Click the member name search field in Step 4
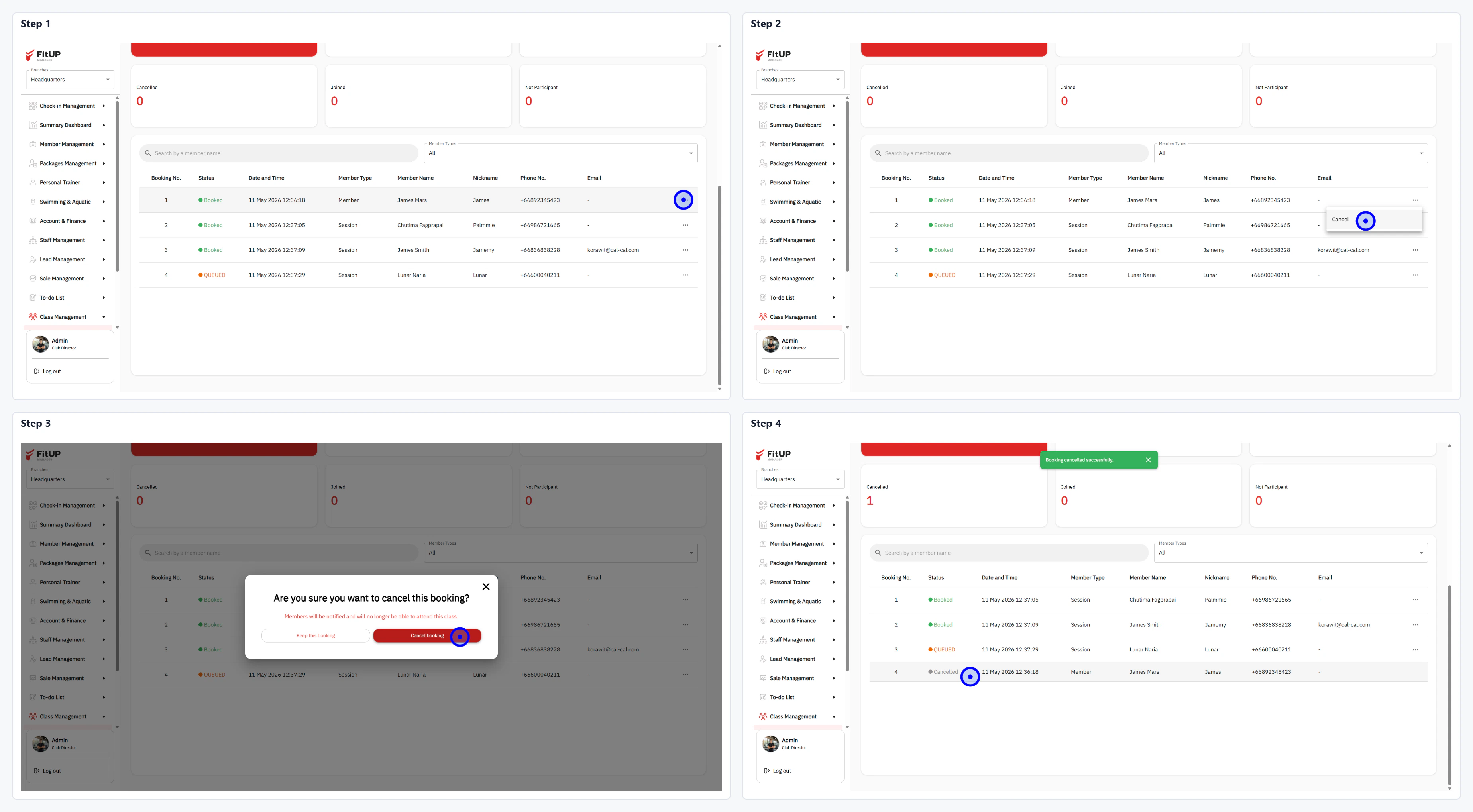Viewport: 1473px width, 812px height. (x=1009, y=553)
